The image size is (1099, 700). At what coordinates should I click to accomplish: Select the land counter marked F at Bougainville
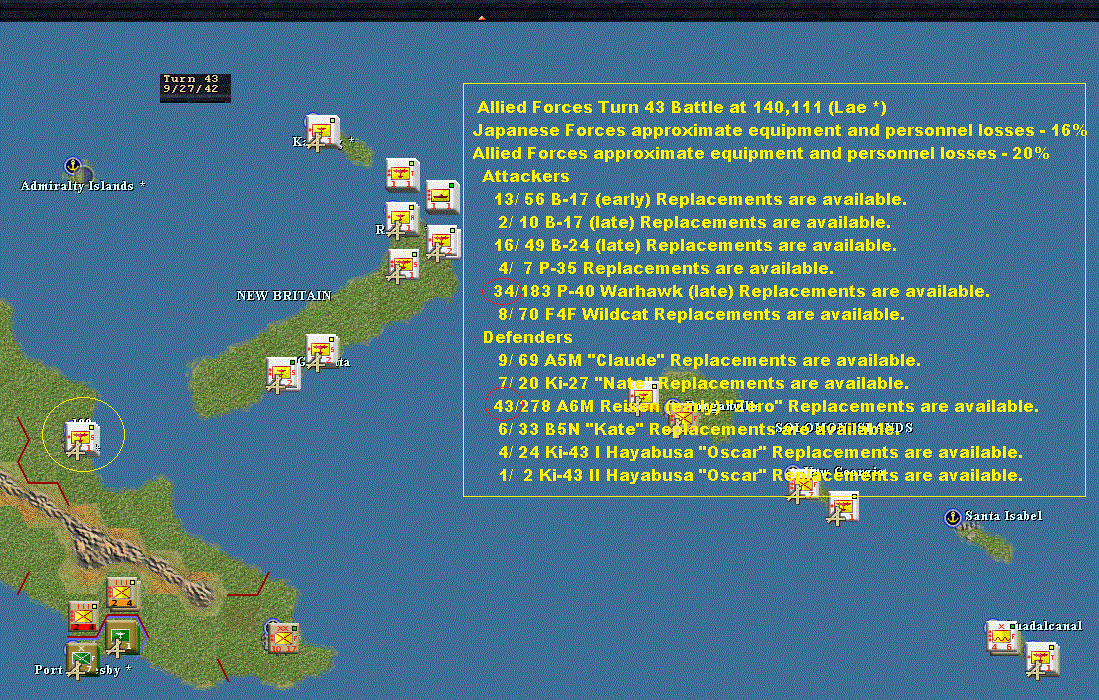tap(683, 420)
